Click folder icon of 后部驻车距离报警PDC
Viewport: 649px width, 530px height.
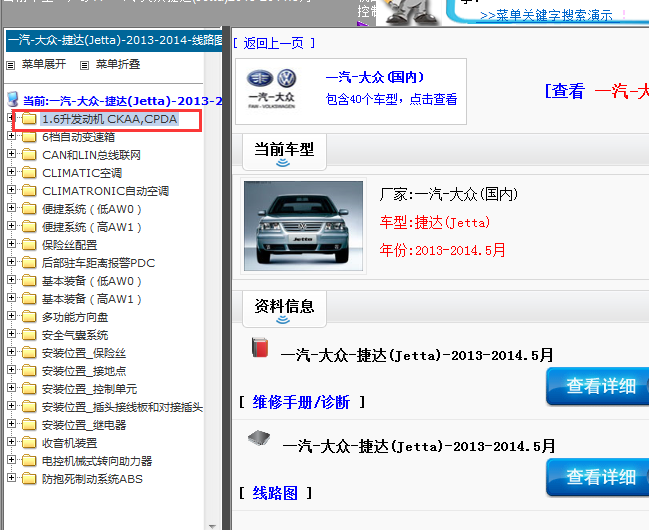click(29, 263)
